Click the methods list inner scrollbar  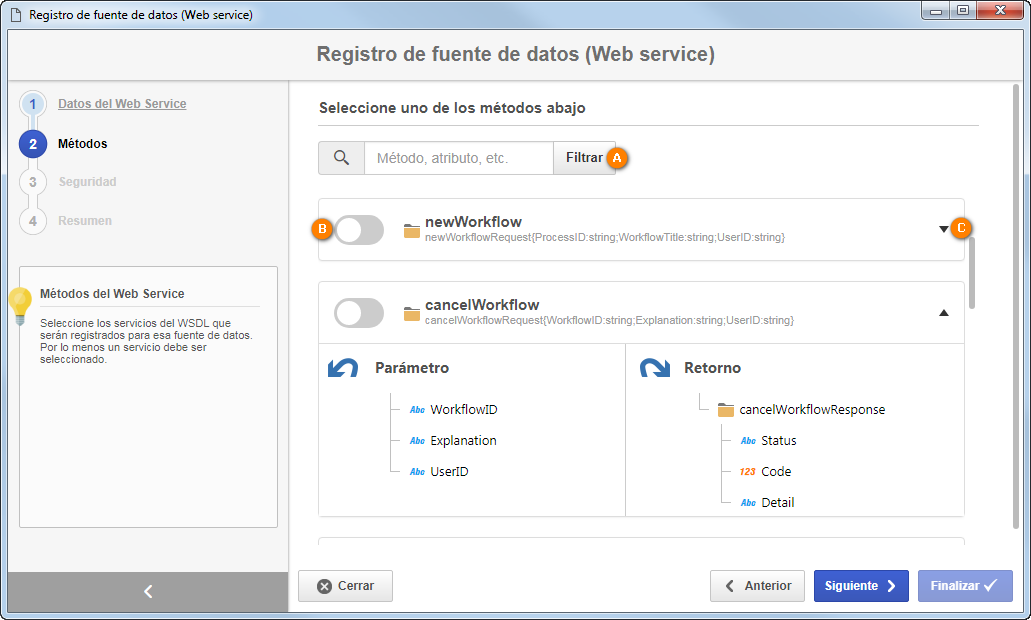coord(972,272)
